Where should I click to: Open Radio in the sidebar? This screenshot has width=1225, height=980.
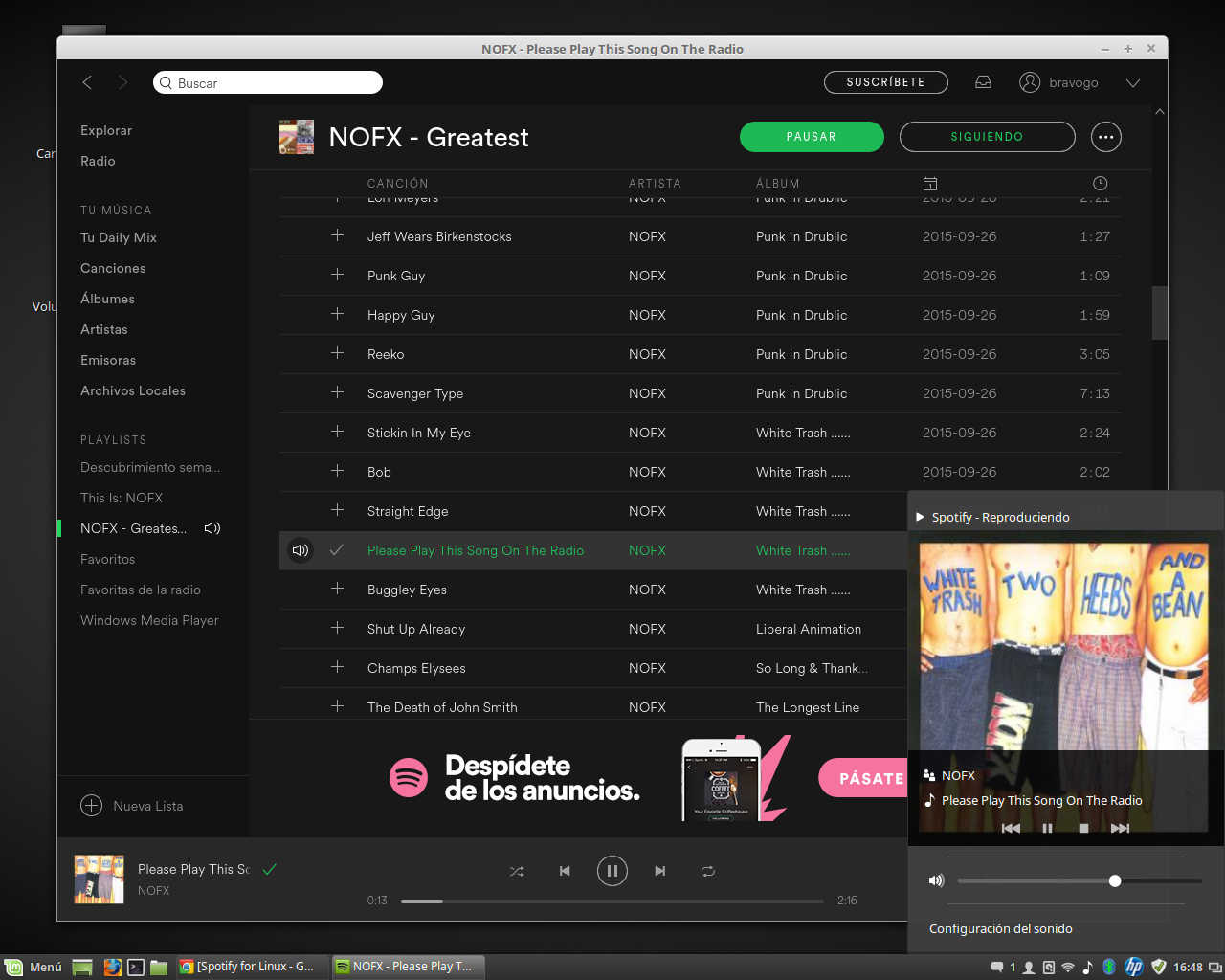click(98, 161)
